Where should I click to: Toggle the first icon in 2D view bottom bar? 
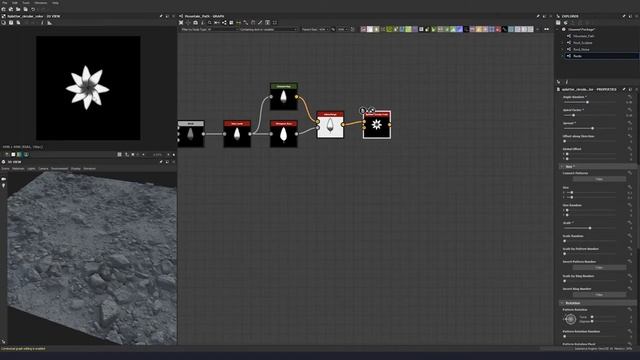7,155
